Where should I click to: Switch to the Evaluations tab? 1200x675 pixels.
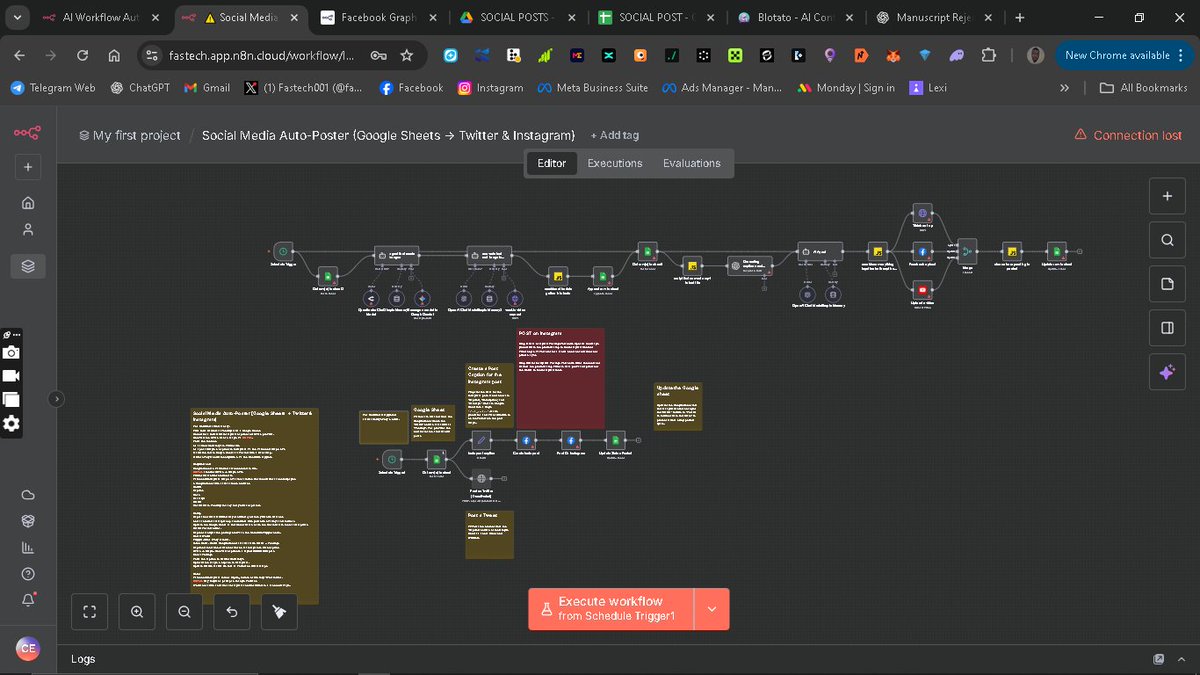[x=692, y=163]
